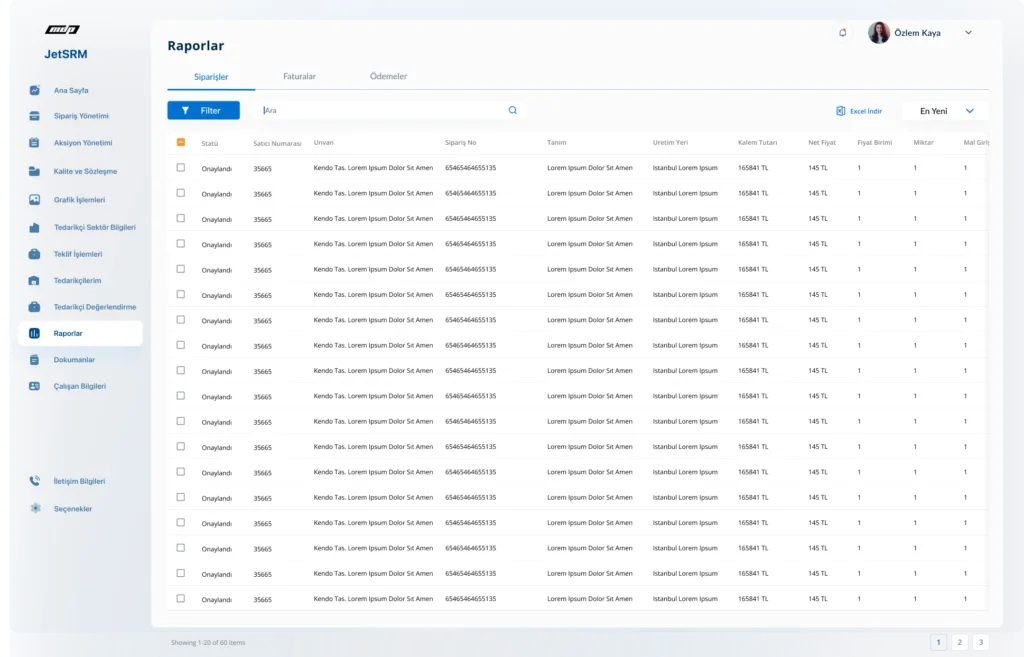Viewport: 1024px width, 657px height.
Task: Open Dokumanlar in the sidebar
Action: click(x=74, y=359)
